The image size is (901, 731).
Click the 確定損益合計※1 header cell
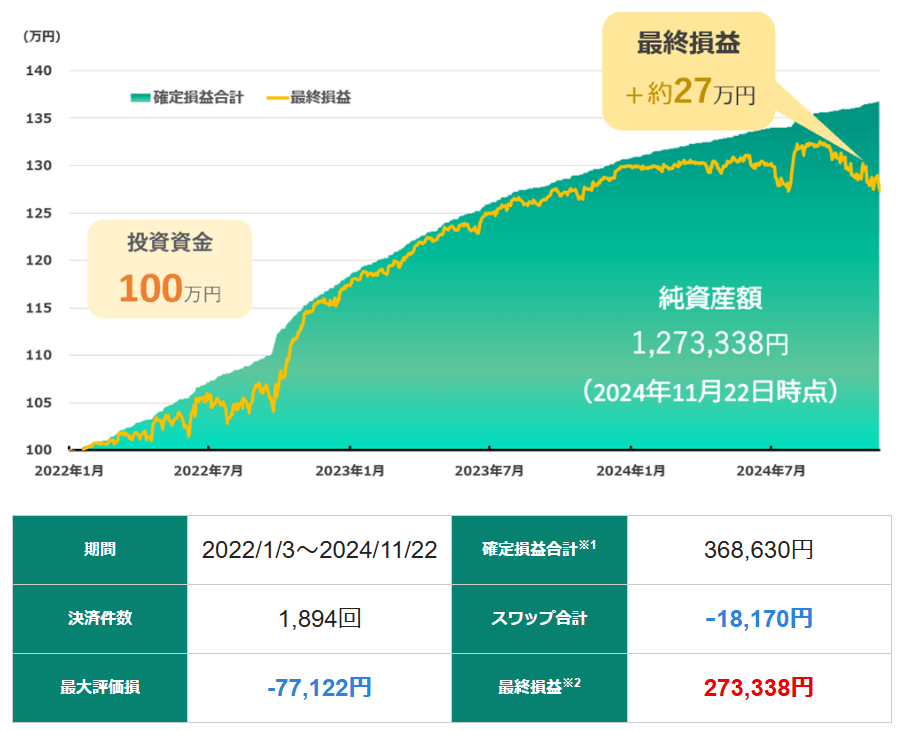(540, 550)
